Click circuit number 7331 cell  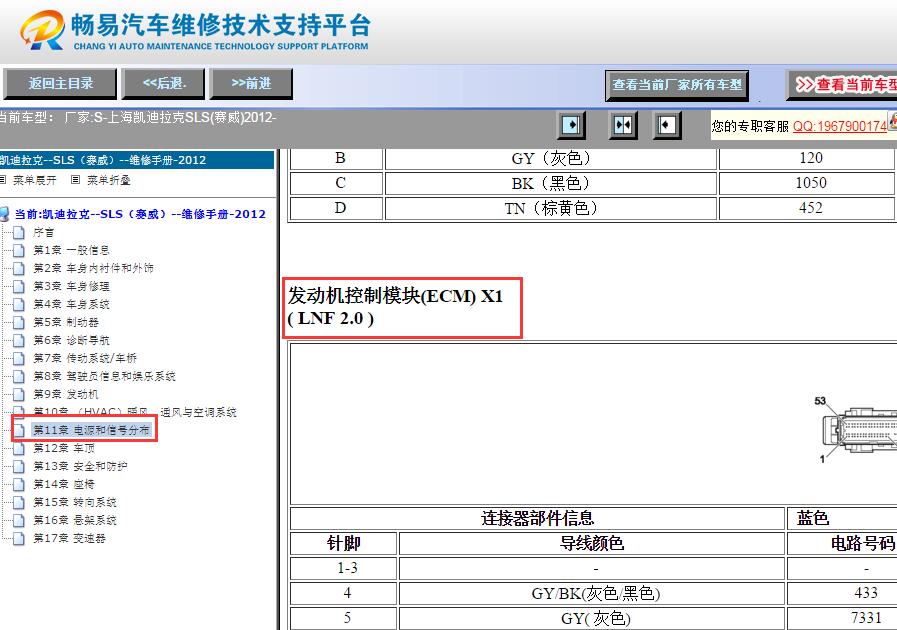coord(842,619)
